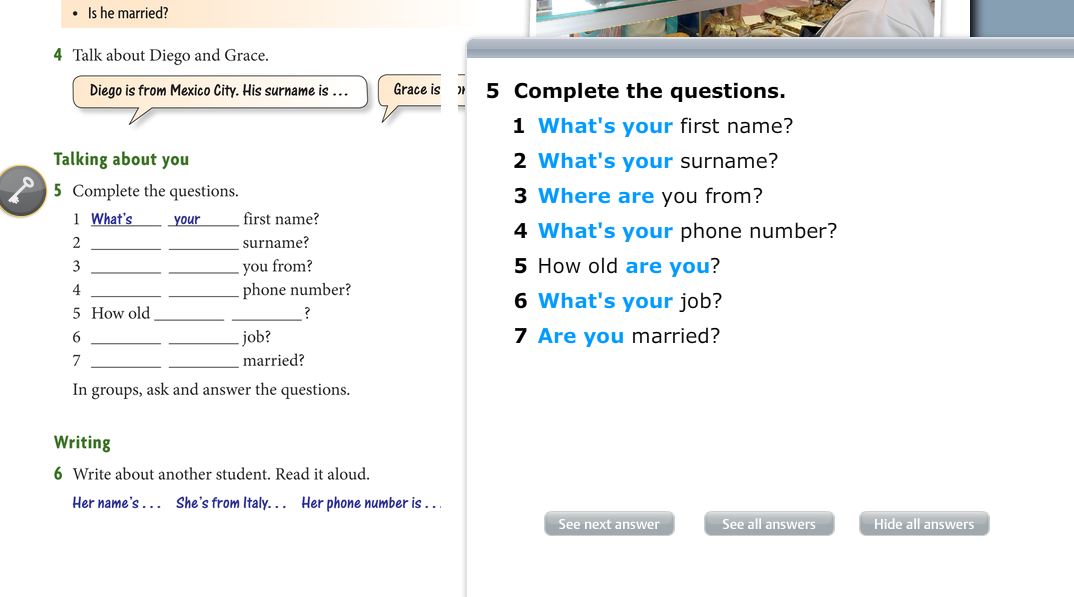Click the filled-in word What's in question 1
Image resolution: width=1074 pixels, height=597 pixels.
[x=112, y=219]
